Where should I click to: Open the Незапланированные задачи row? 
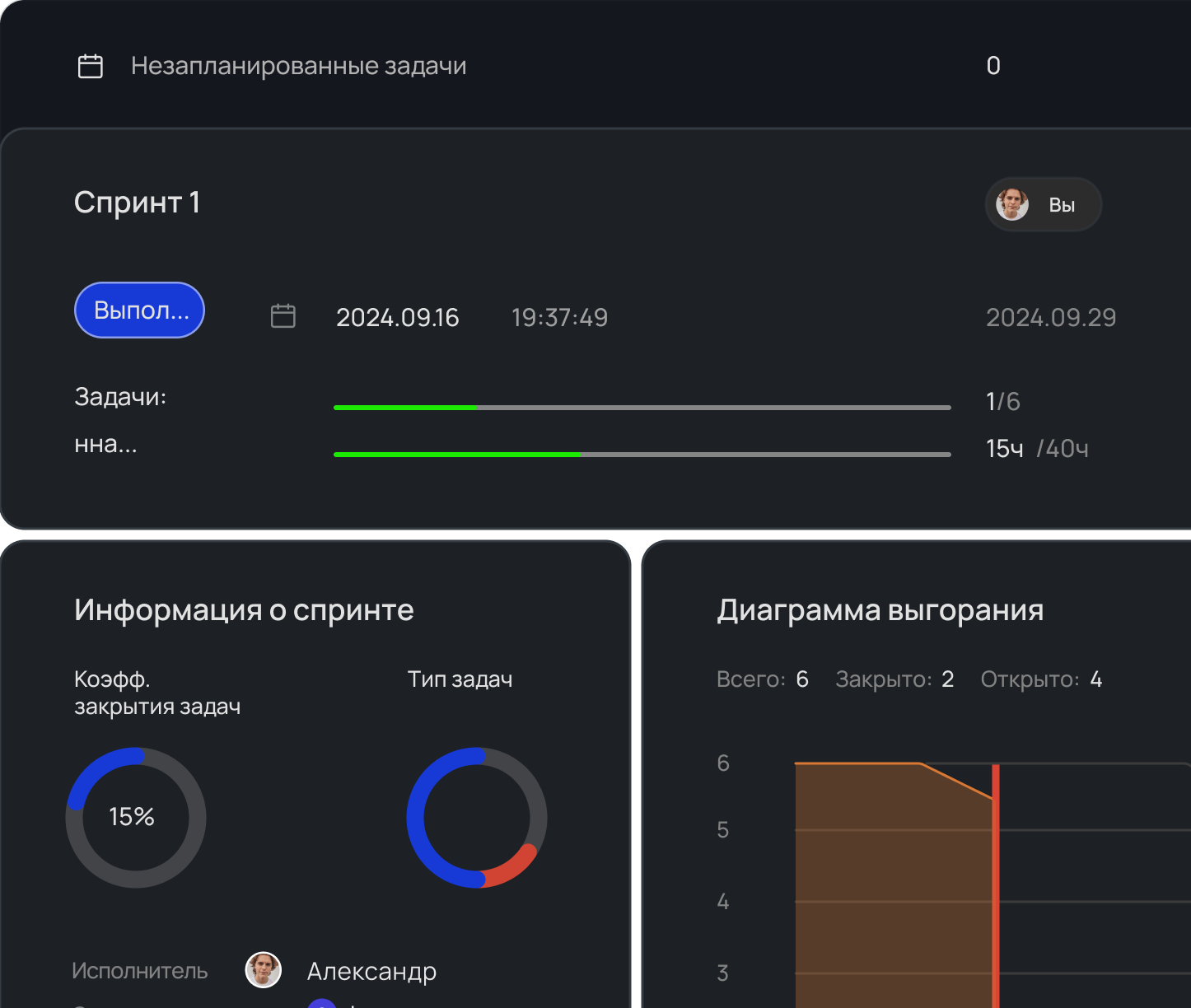point(298,66)
